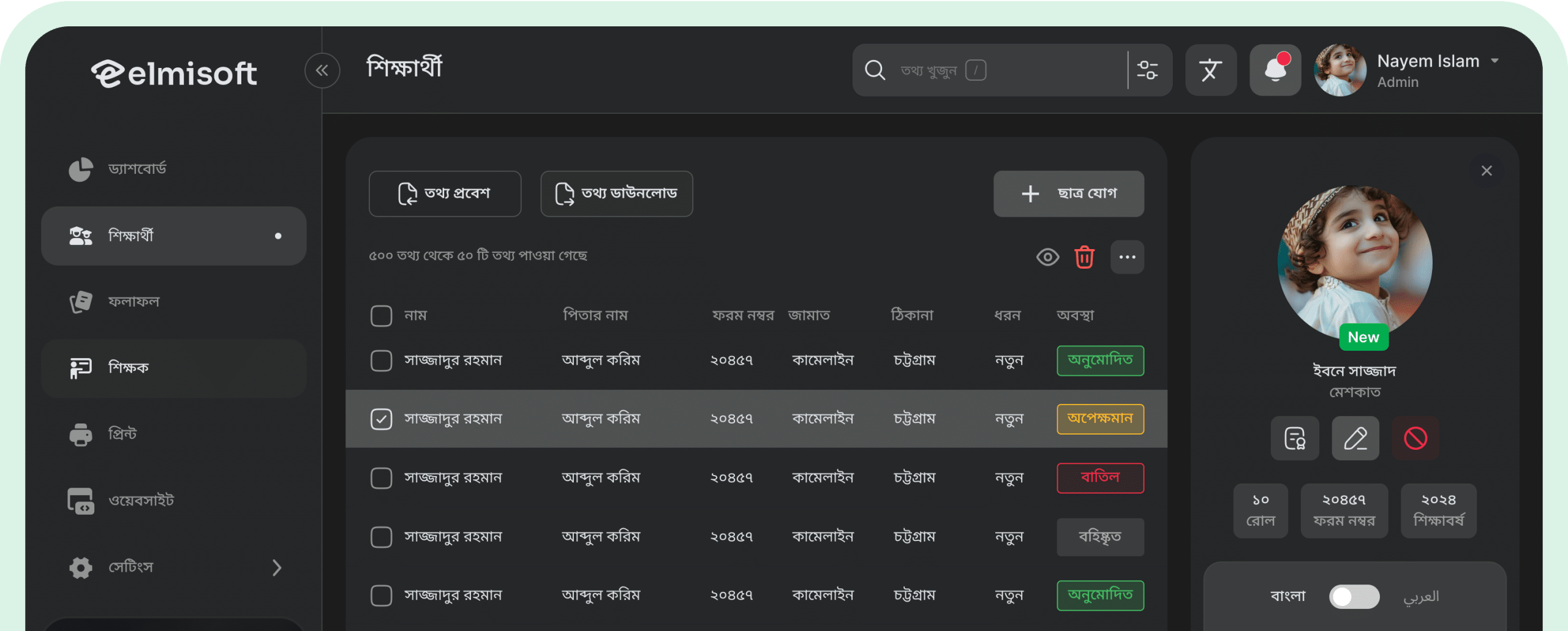Check the last visible অনুমোদিত row checkbox
Viewport: 1568px width, 631px height.
pos(381,596)
